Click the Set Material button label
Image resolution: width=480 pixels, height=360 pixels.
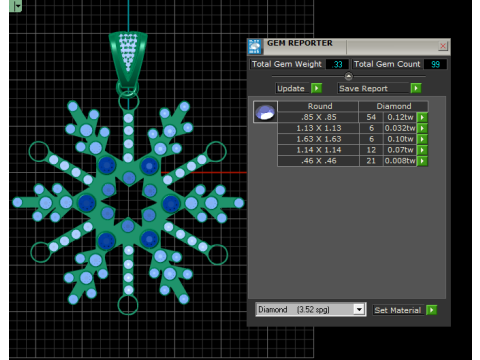(398, 310)
